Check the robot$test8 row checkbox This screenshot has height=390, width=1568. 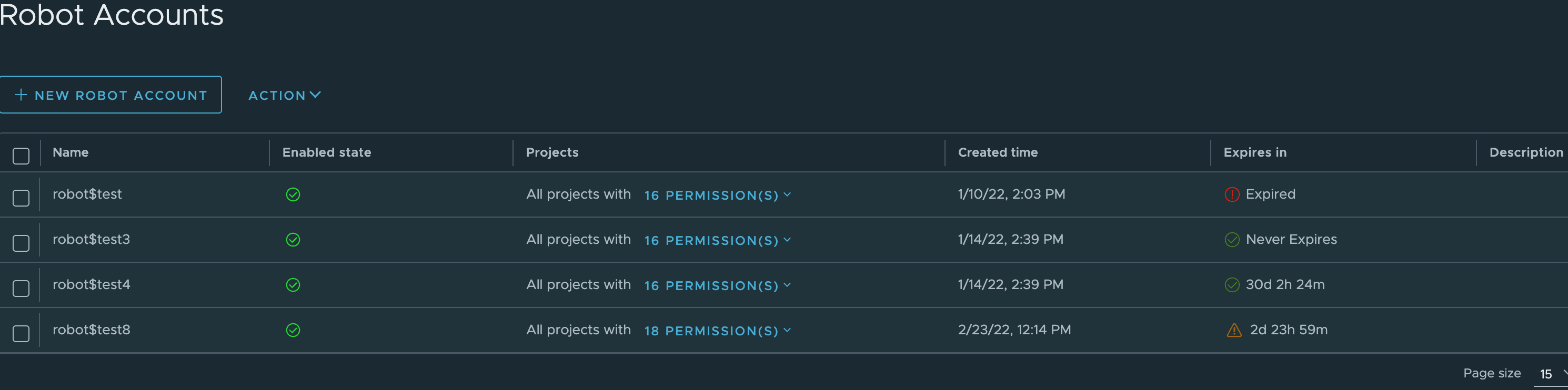click(x=20, y=333)
